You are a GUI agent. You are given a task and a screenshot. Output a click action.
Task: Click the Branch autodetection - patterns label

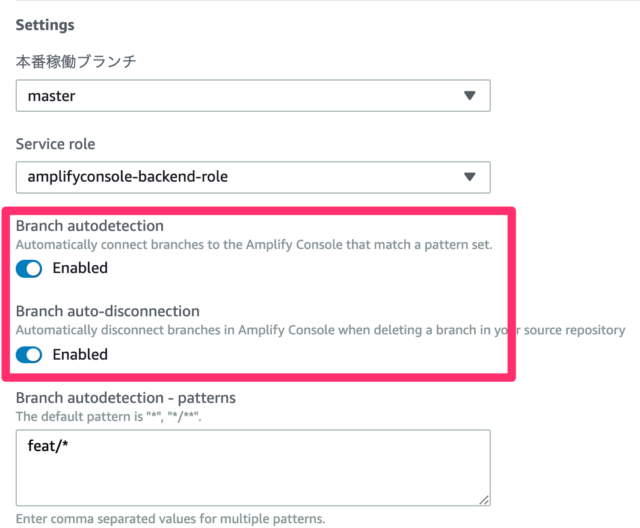click(126, 398)
